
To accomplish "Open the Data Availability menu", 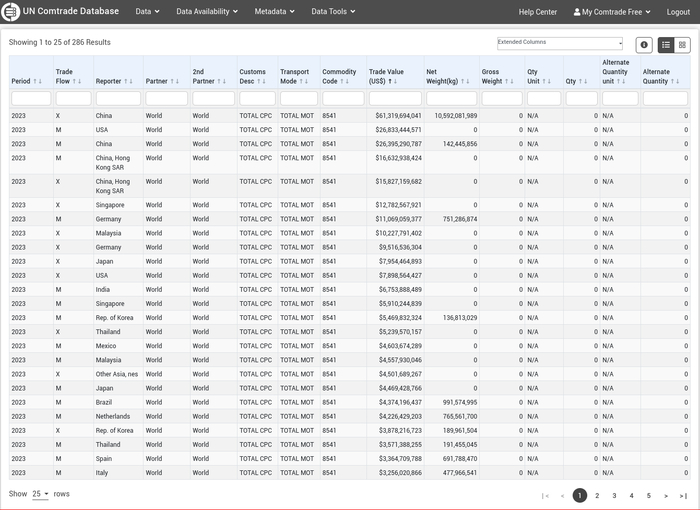I will pyautogui.click(x=207, y=12).
